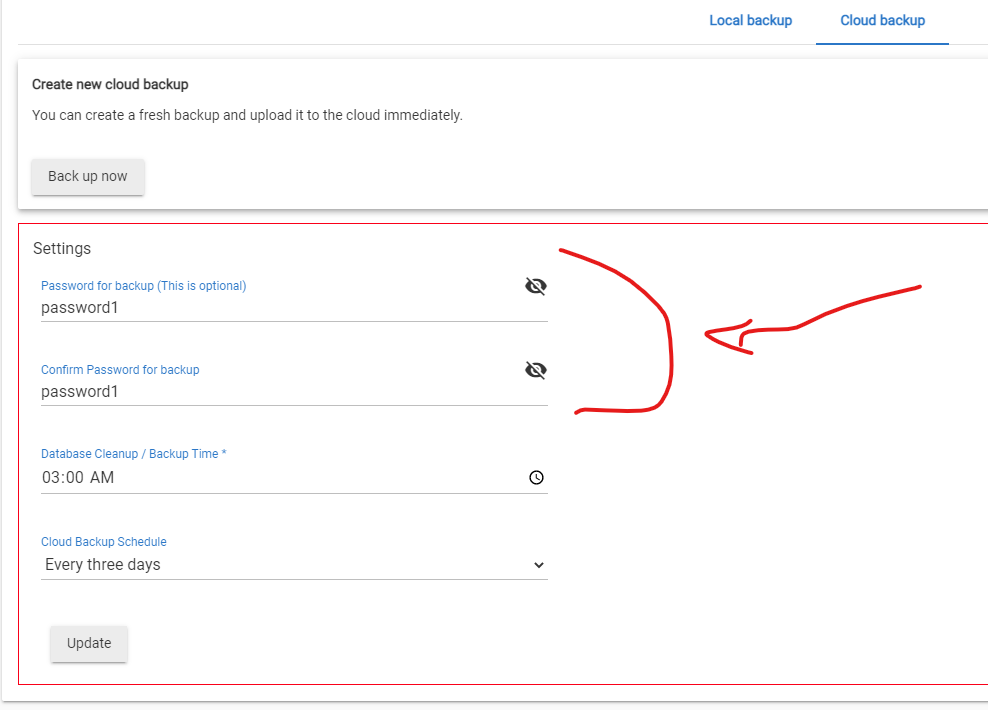The width and height of the screenshot is (988, 710).
Task: Click the Database Cleanup / Backup Time label
Action: tap(134, 454)
